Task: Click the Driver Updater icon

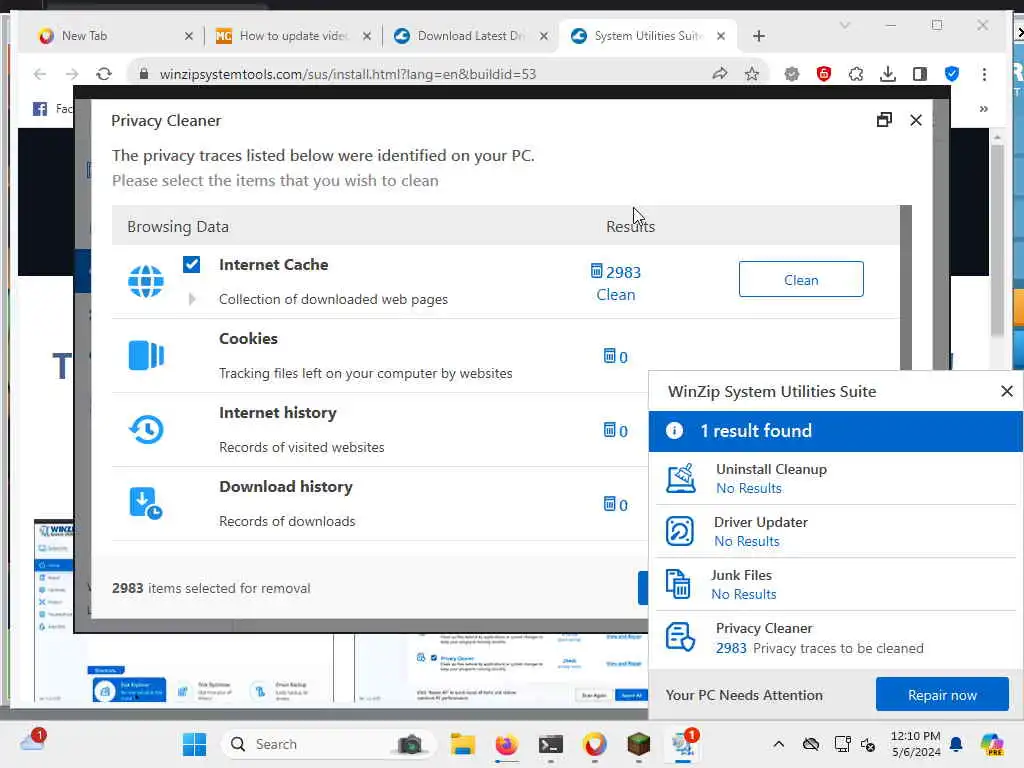Action: coord(680,531)
